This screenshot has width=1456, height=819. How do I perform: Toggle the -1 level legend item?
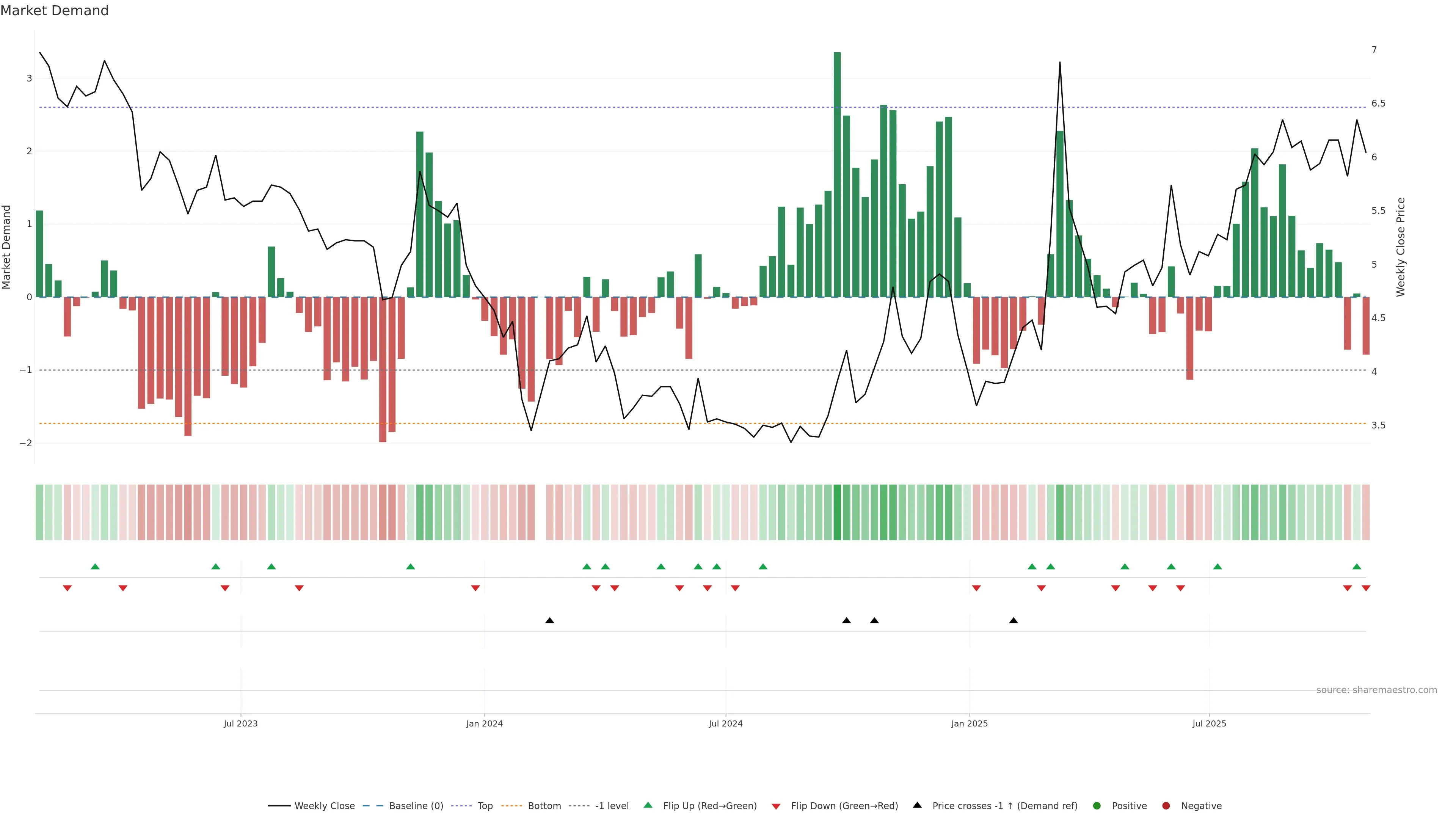click(x=612, y=806)
